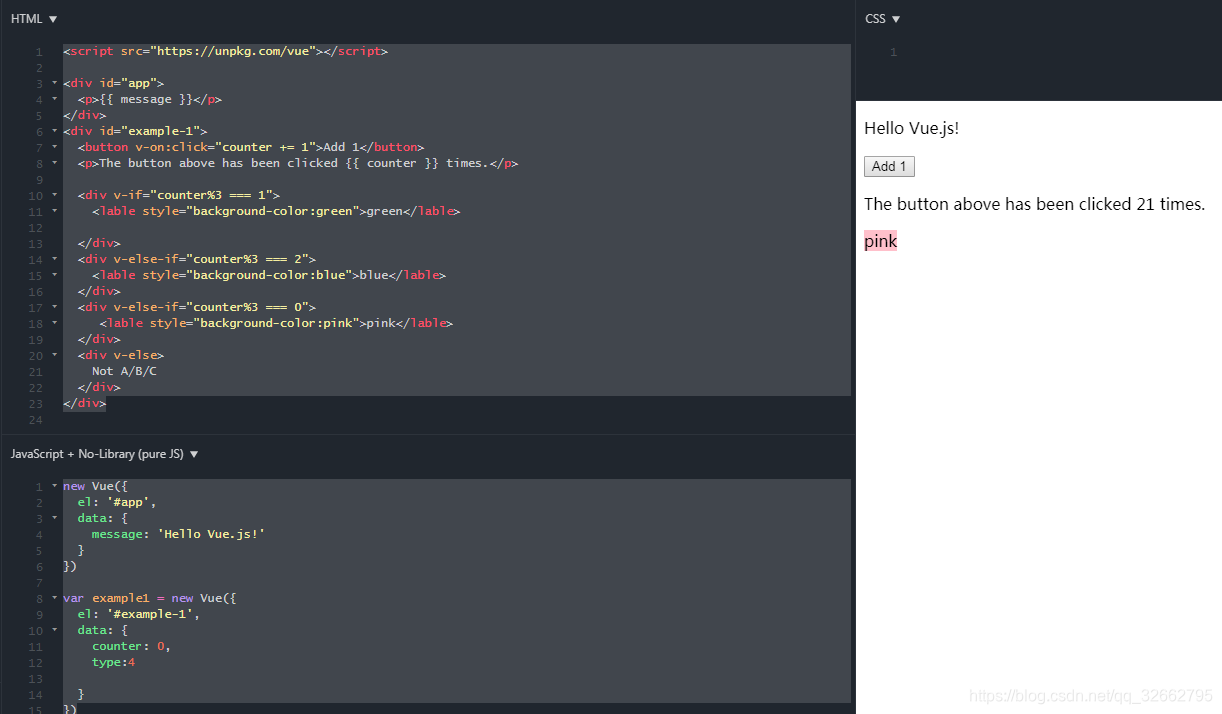Click the el: '#app' line in JavaScript

point(117,502)
